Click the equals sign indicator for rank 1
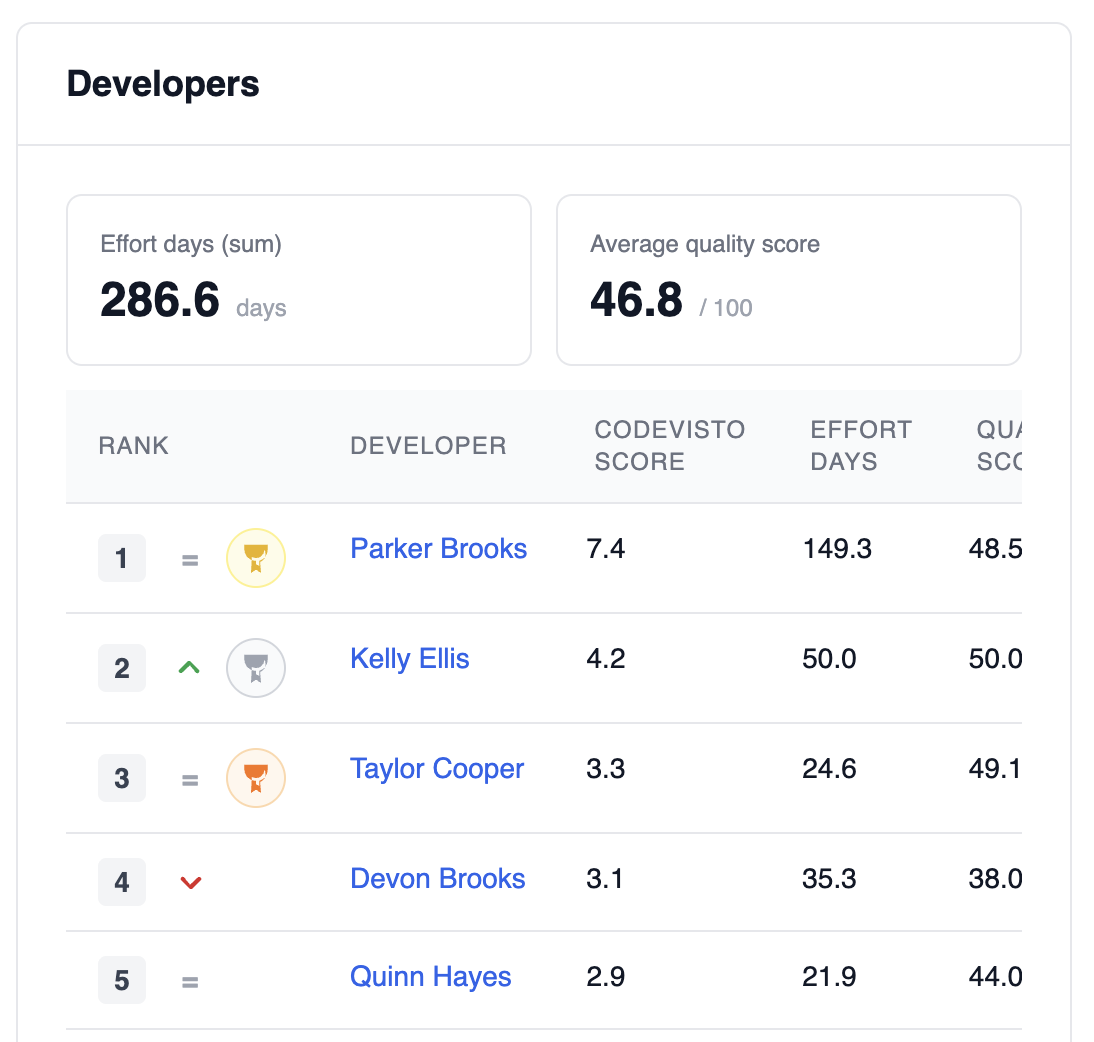Viewport: 1094px width, 1042px height. tap(190, 561)
